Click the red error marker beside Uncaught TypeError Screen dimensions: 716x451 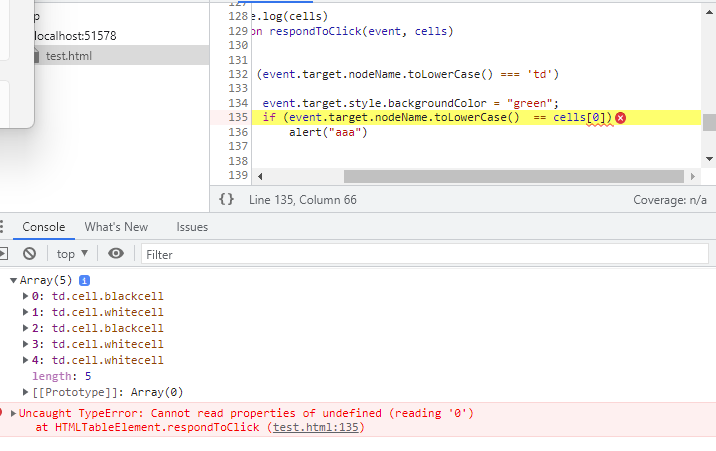pos(1,413)
